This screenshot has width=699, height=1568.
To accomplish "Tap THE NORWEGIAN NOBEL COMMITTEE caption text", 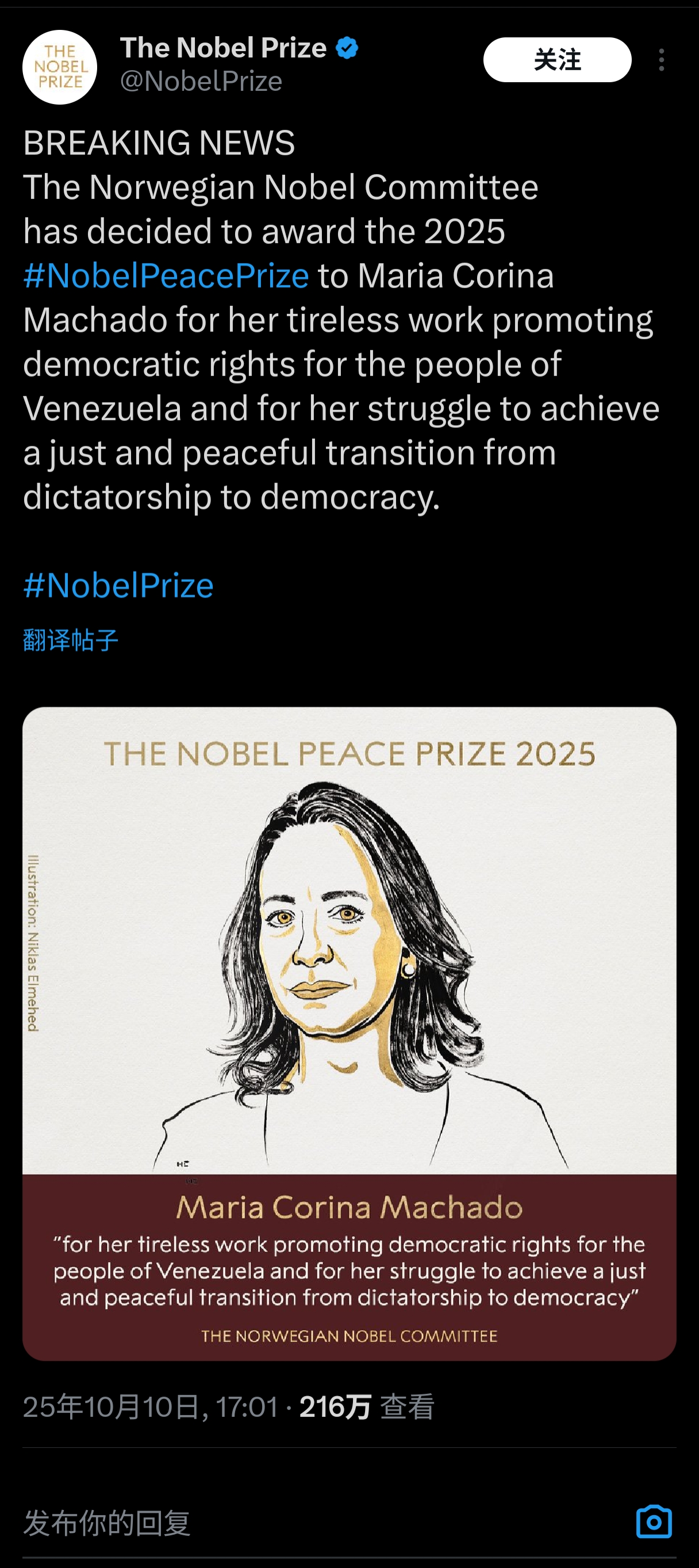I will point(349,1336).
